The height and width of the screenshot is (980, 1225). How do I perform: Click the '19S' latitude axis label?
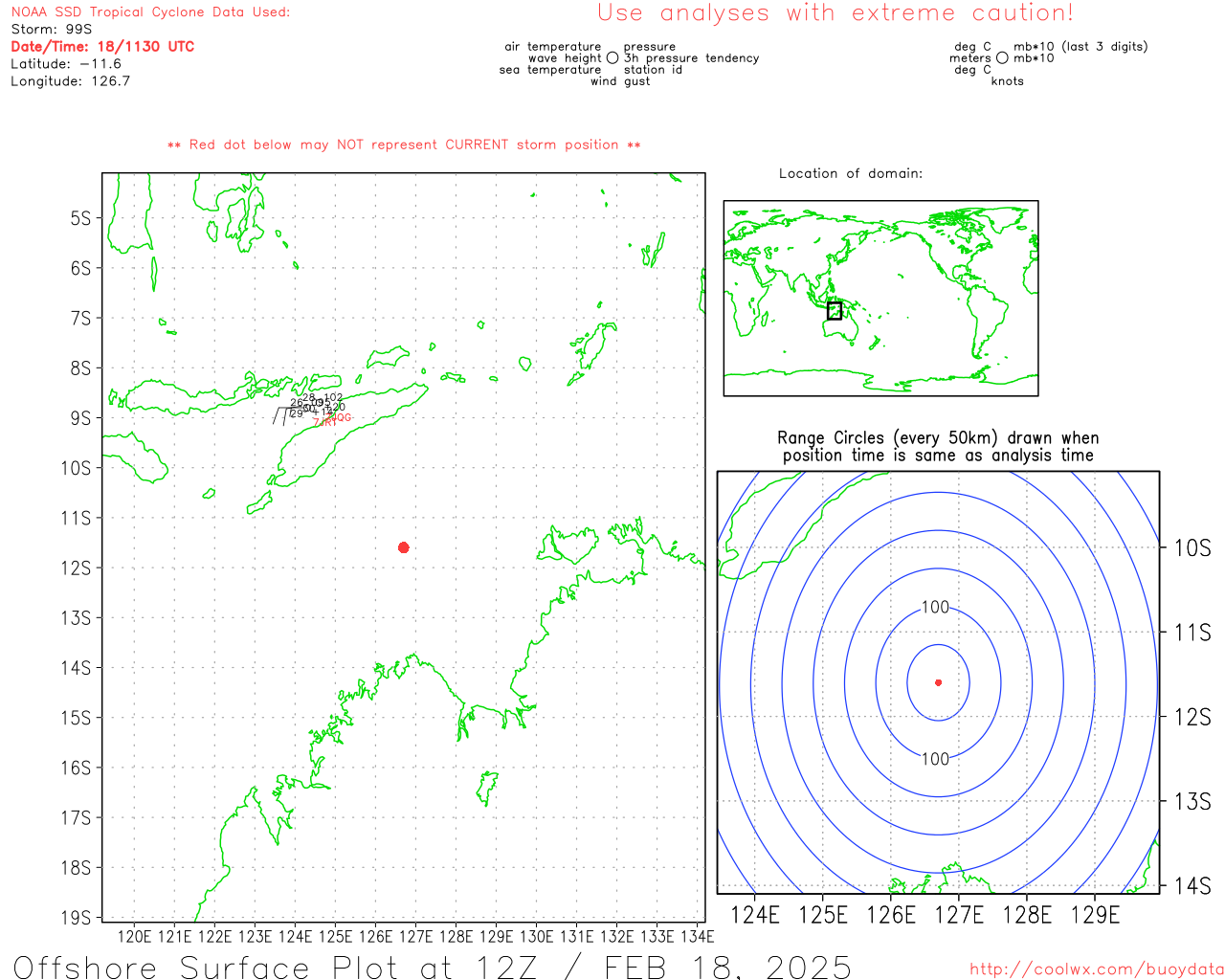click(76, 918)
